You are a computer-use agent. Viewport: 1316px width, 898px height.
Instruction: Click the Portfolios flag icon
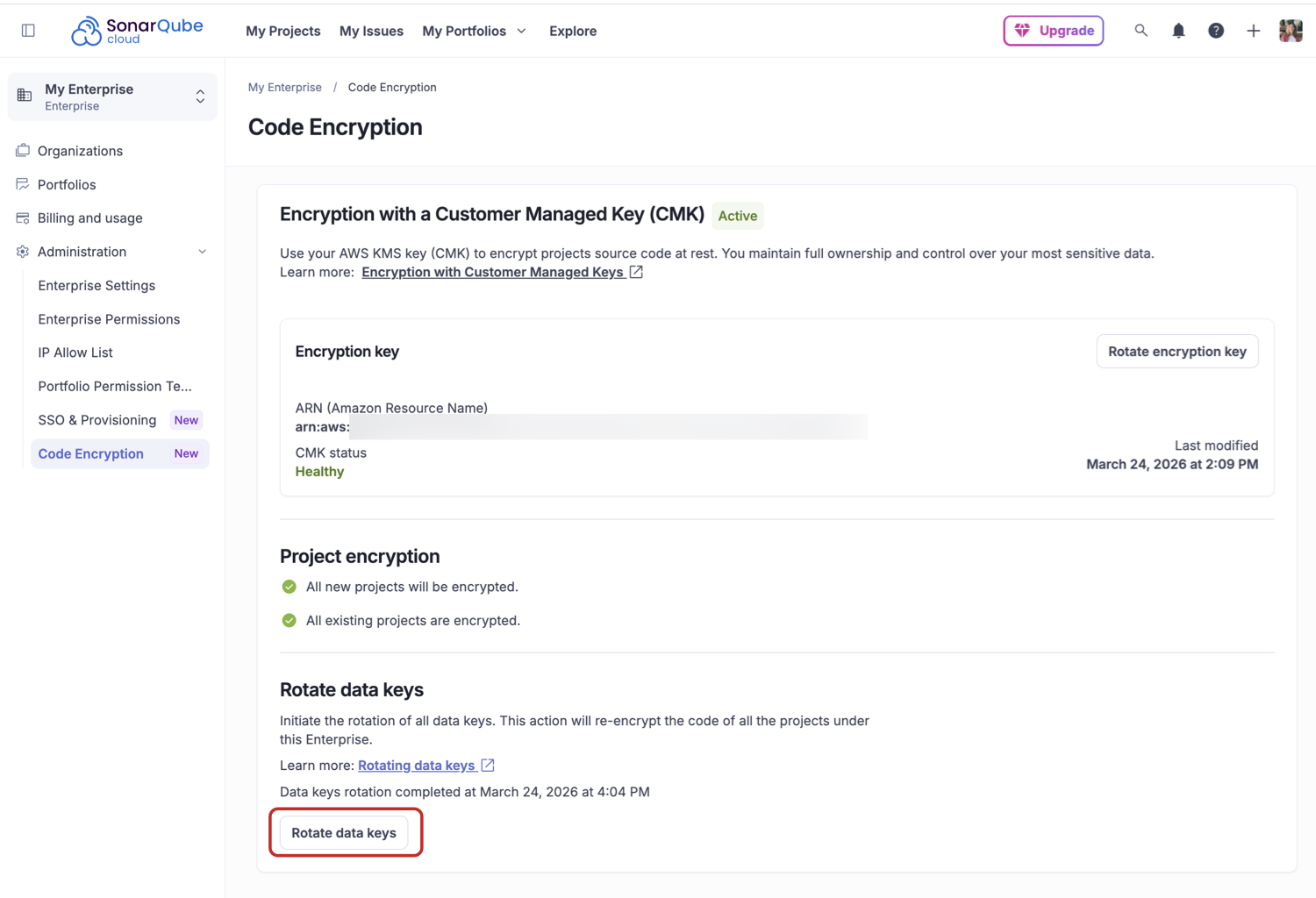23,184
